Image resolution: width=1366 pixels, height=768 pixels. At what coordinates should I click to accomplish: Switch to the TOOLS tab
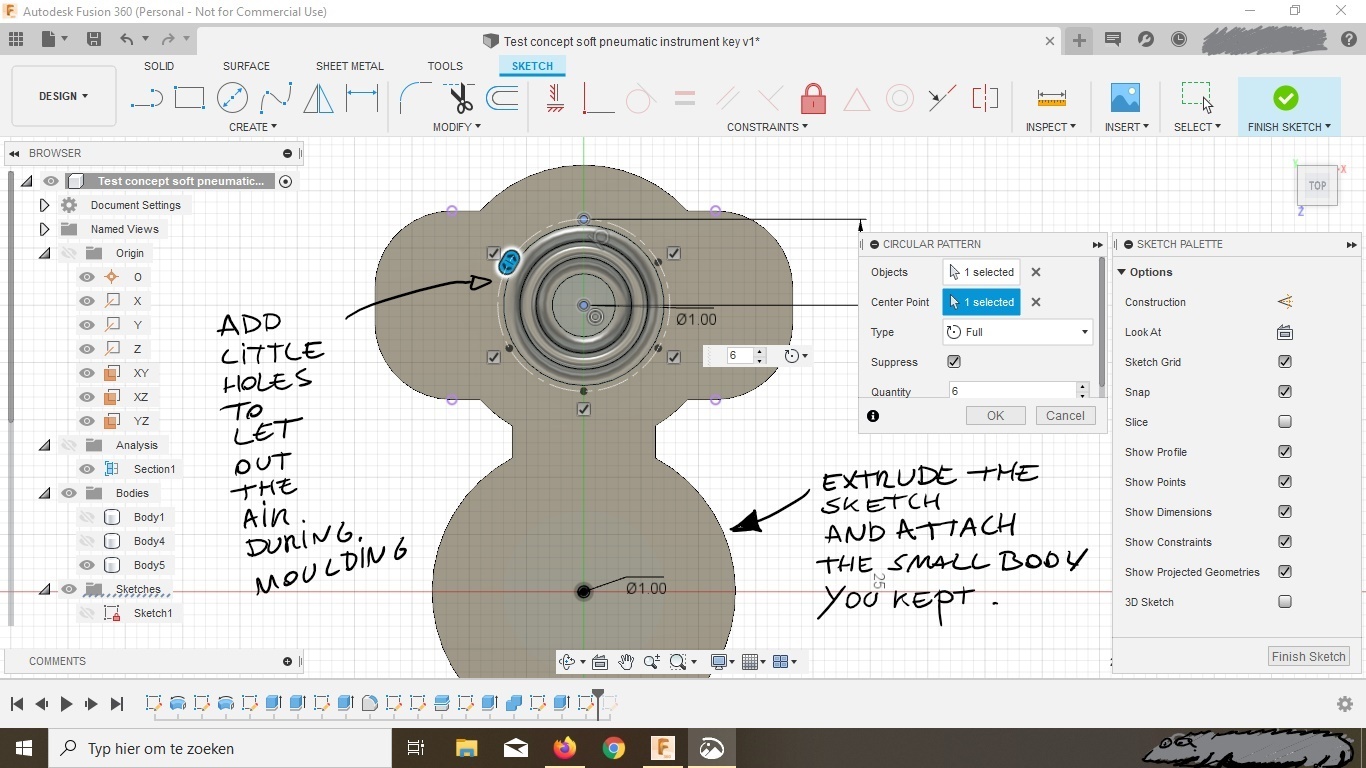[x=445, y=66]
